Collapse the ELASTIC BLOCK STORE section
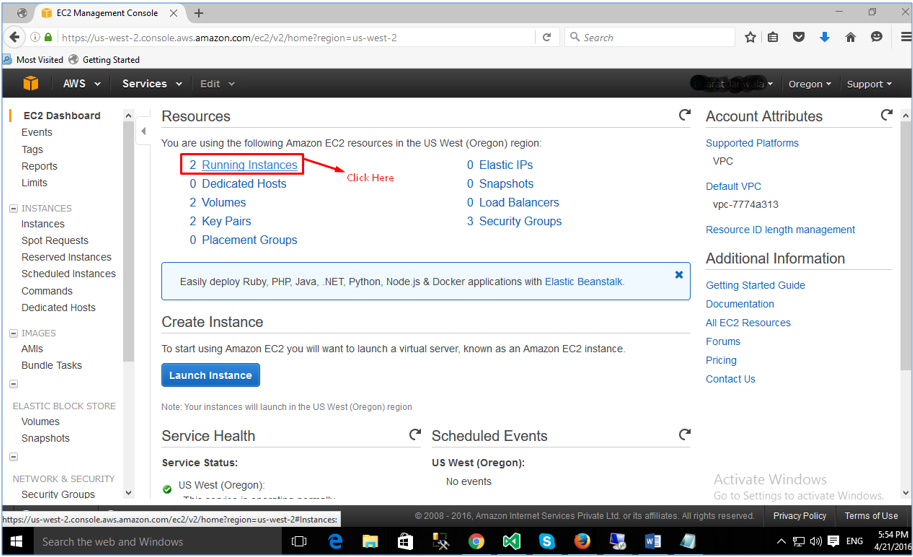The image size is (913, 557). [13, 384]
